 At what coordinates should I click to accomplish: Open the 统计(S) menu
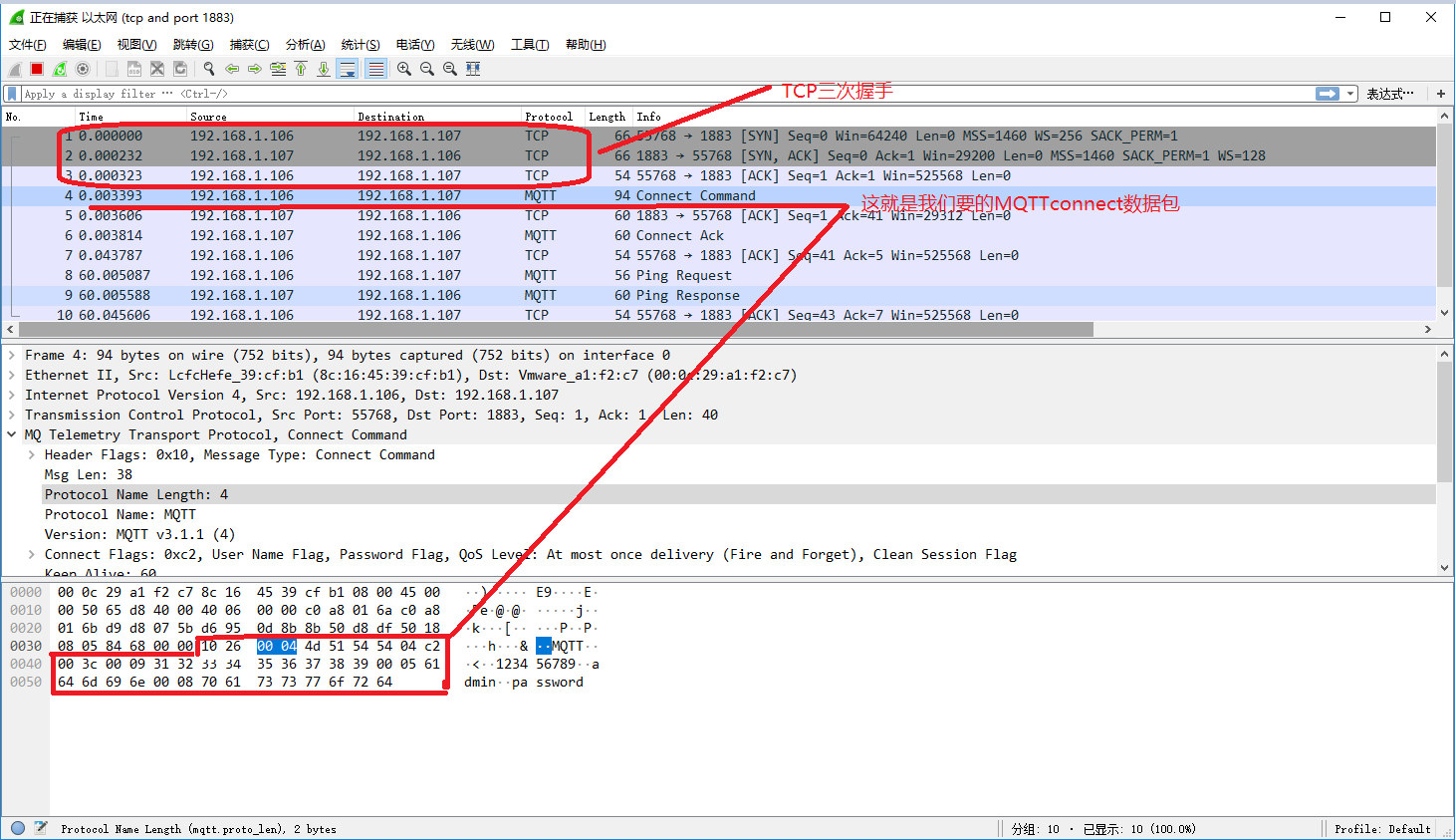point(361,45)
